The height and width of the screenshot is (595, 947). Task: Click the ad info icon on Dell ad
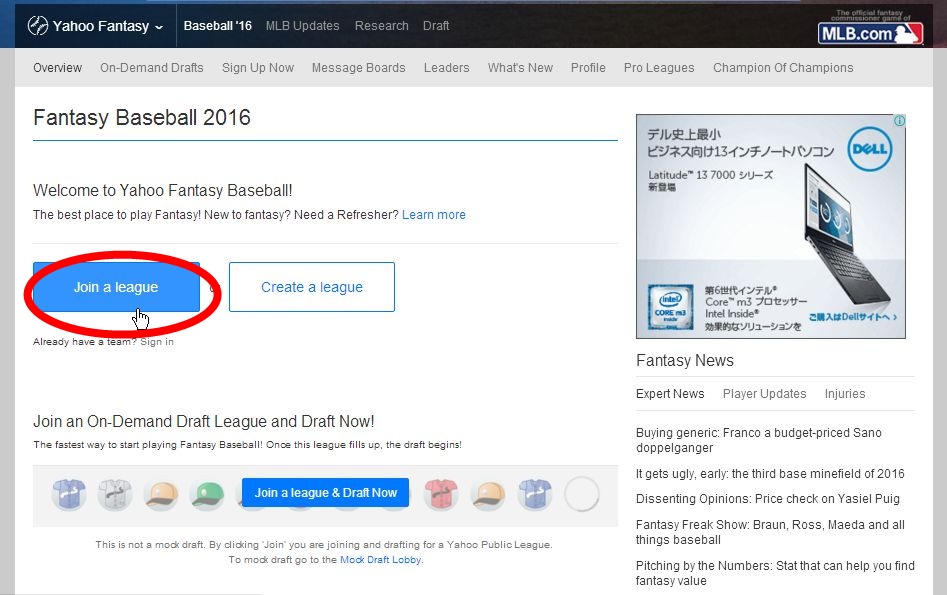point(899,121)
